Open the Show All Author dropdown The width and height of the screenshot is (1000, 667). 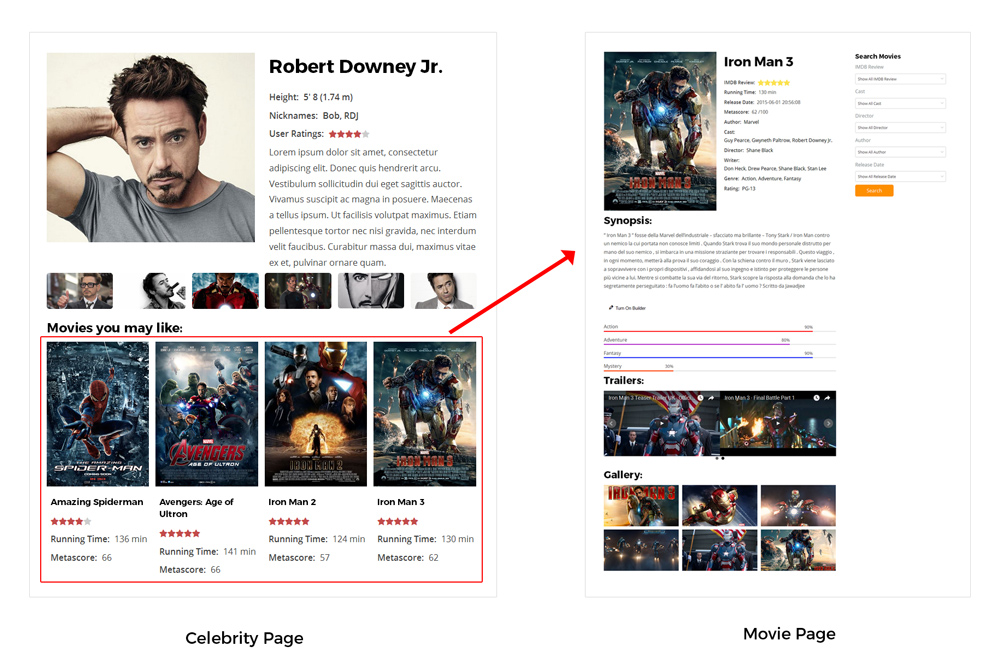point(900,152)
